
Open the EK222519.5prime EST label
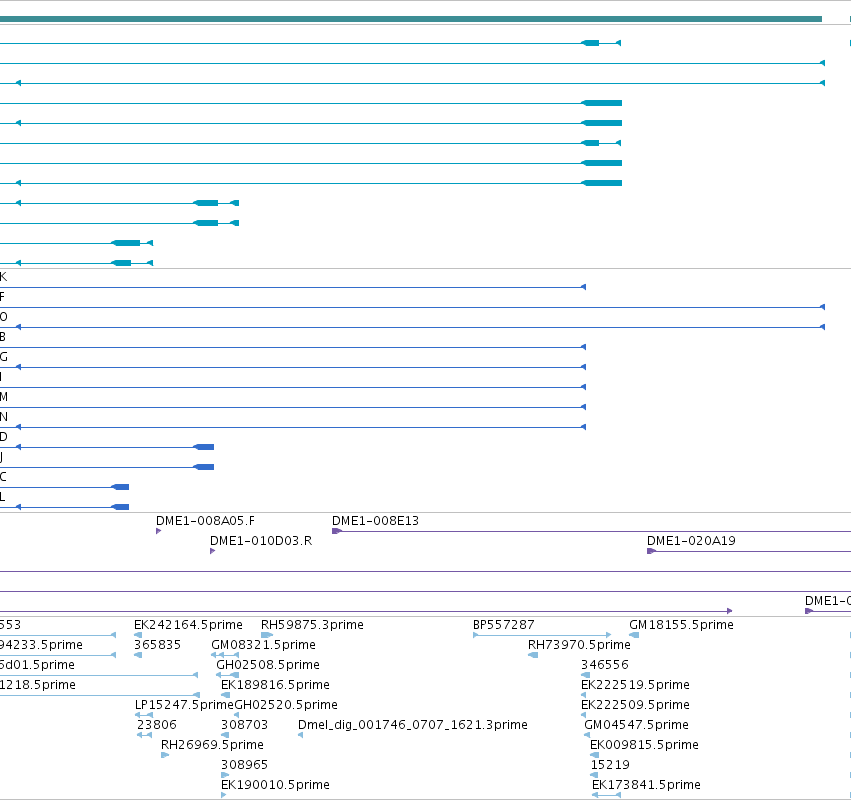coord(635,685)
